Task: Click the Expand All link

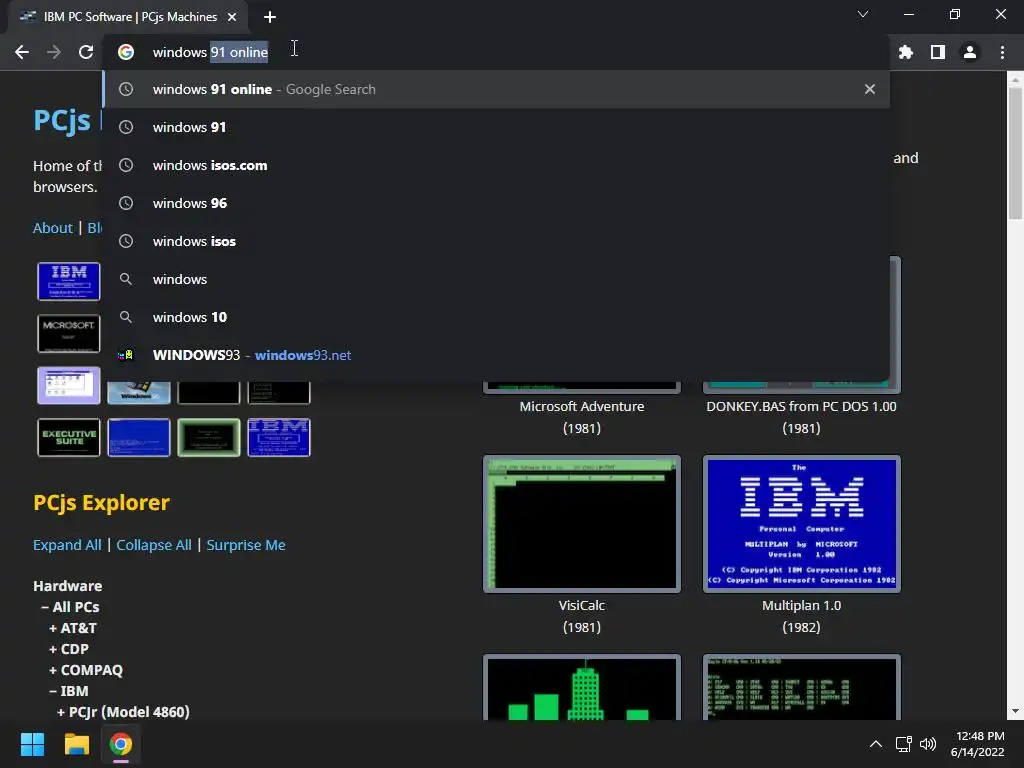Action: pos(67,545)
